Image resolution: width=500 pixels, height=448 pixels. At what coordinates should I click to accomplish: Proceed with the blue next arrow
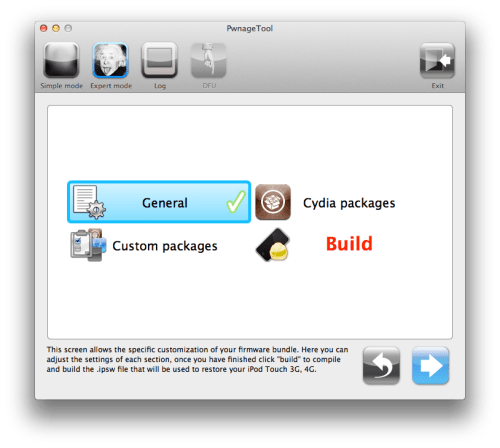pos(430,366)
